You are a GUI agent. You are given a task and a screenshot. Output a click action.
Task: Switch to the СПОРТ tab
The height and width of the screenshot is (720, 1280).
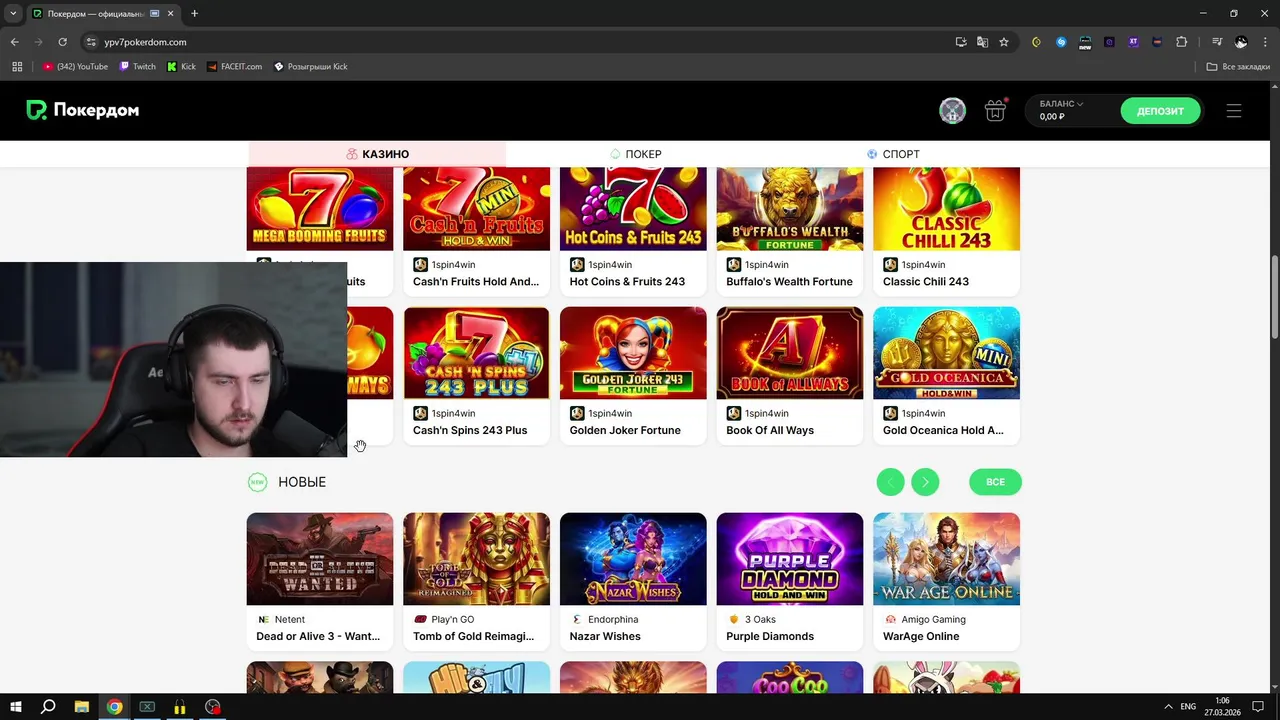893,154
